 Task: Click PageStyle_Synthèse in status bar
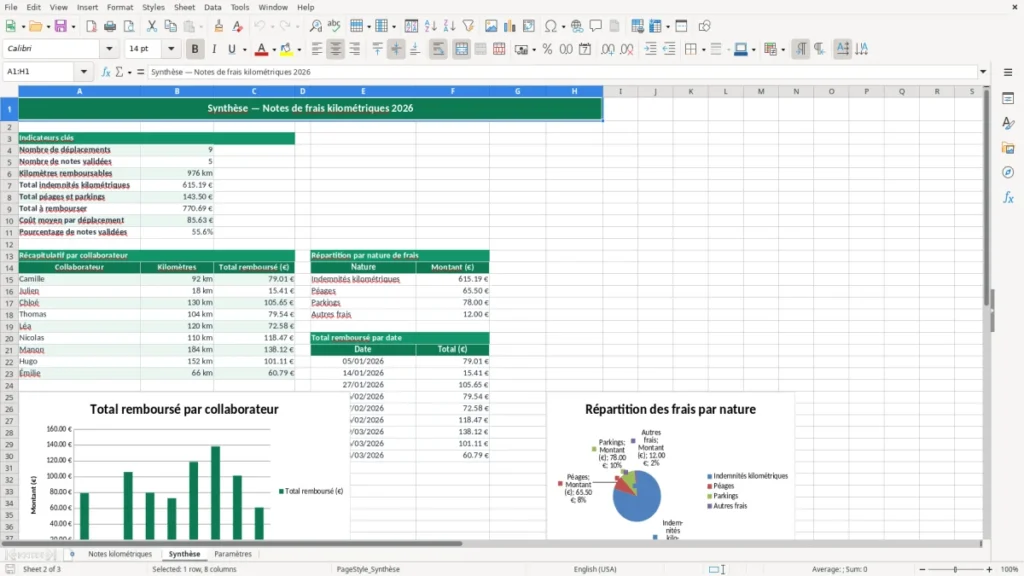pos(368,569)
